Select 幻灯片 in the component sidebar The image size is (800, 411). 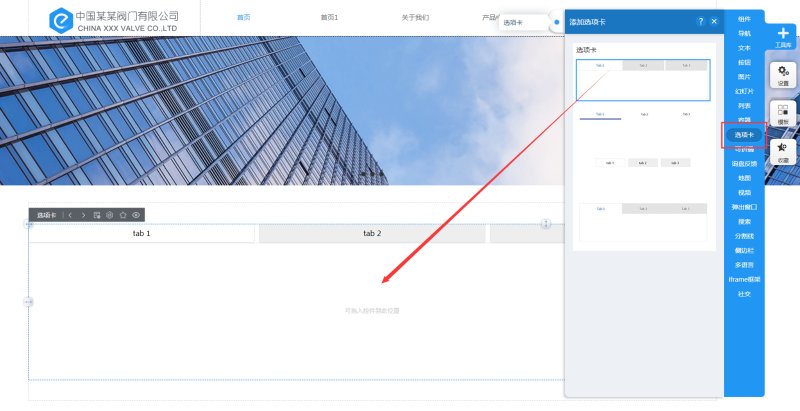(x=744, y=91)
